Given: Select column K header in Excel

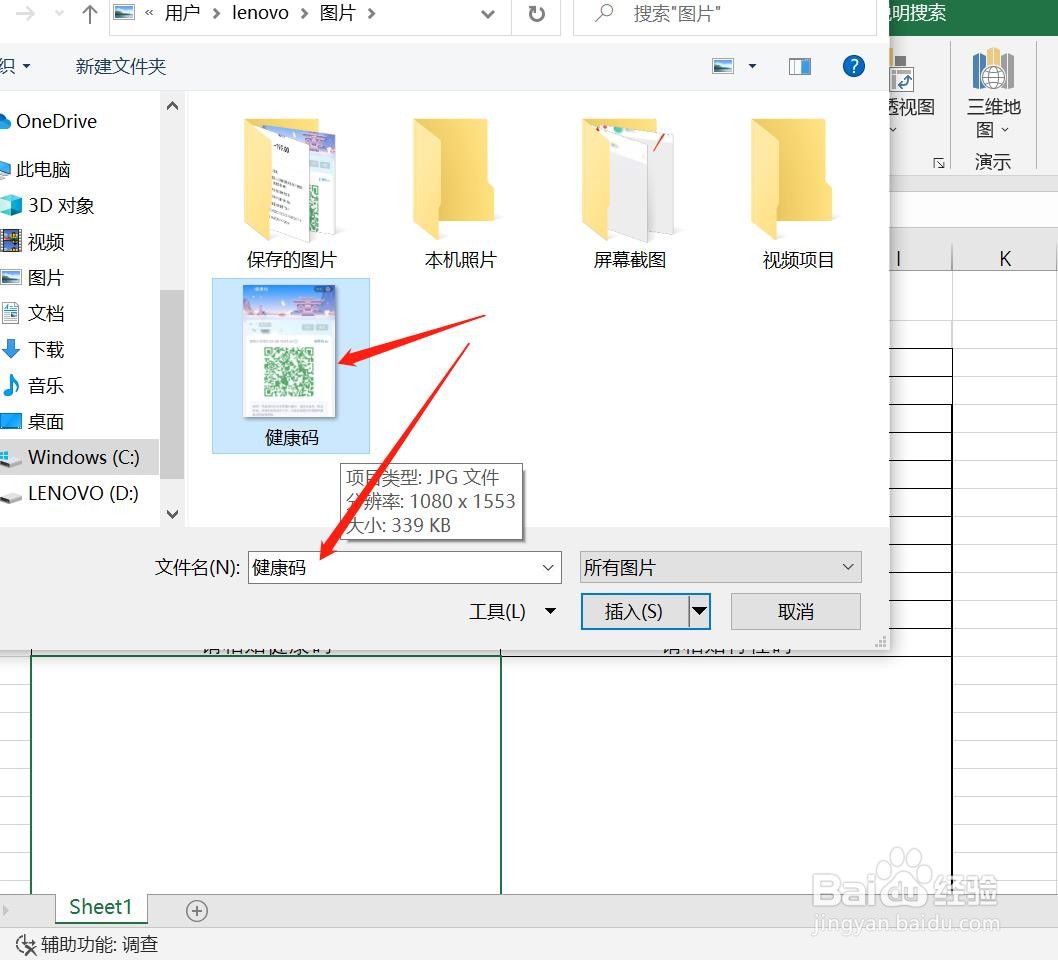Looking at the screenshot, I should (1005, 259).
